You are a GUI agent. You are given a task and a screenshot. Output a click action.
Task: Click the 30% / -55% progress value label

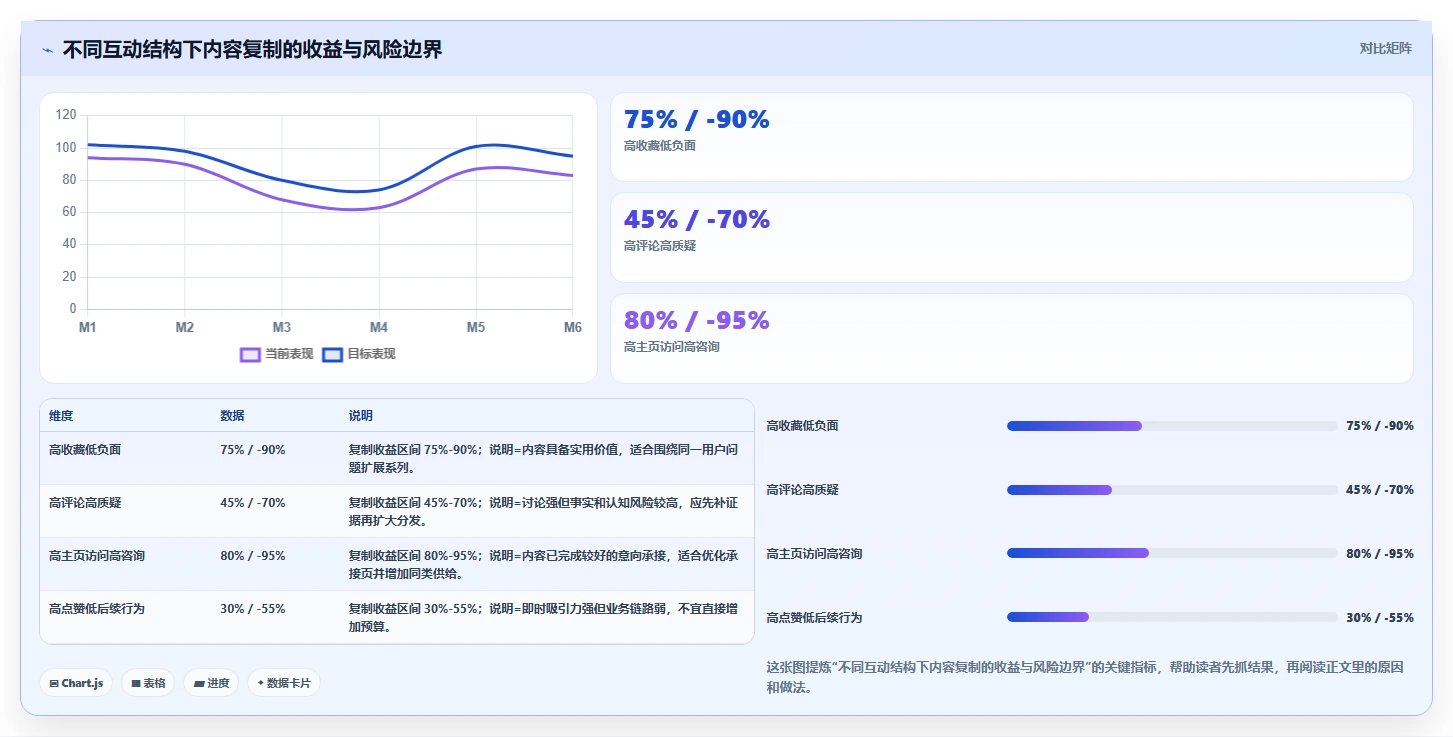tap(1380, 618)
